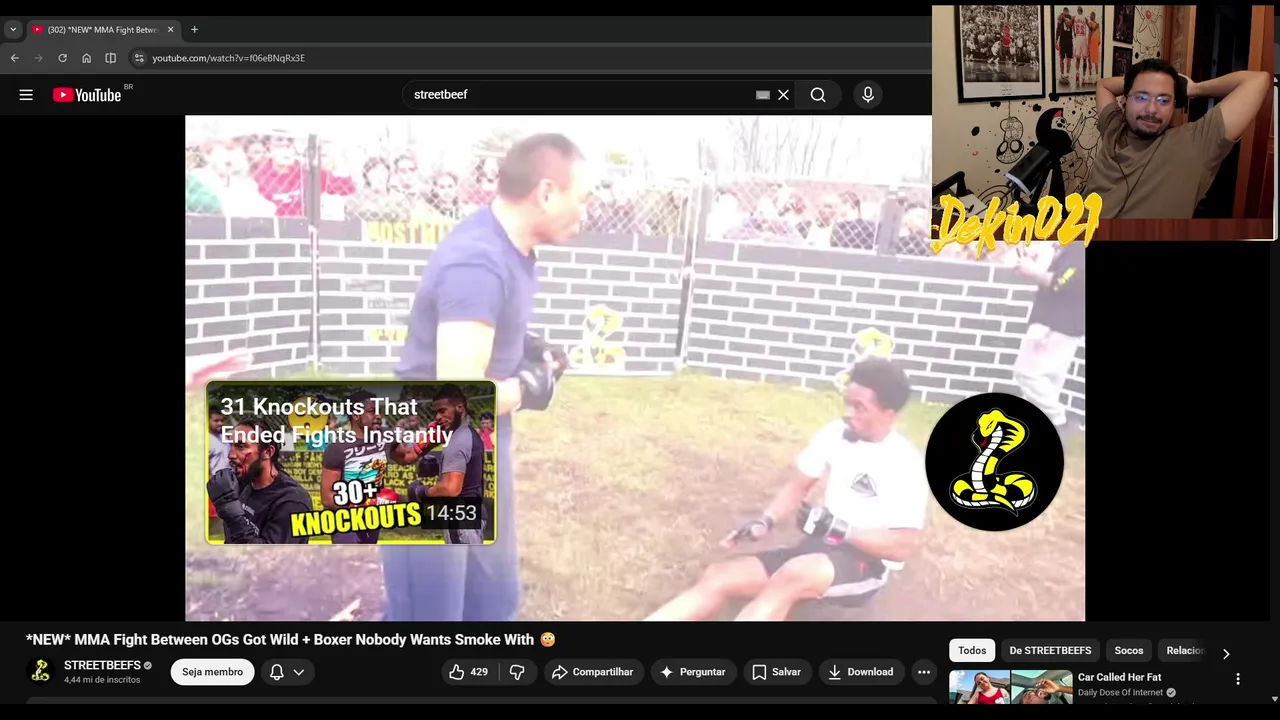Click 4,44 mi de inscritos text

click(102, 680)
